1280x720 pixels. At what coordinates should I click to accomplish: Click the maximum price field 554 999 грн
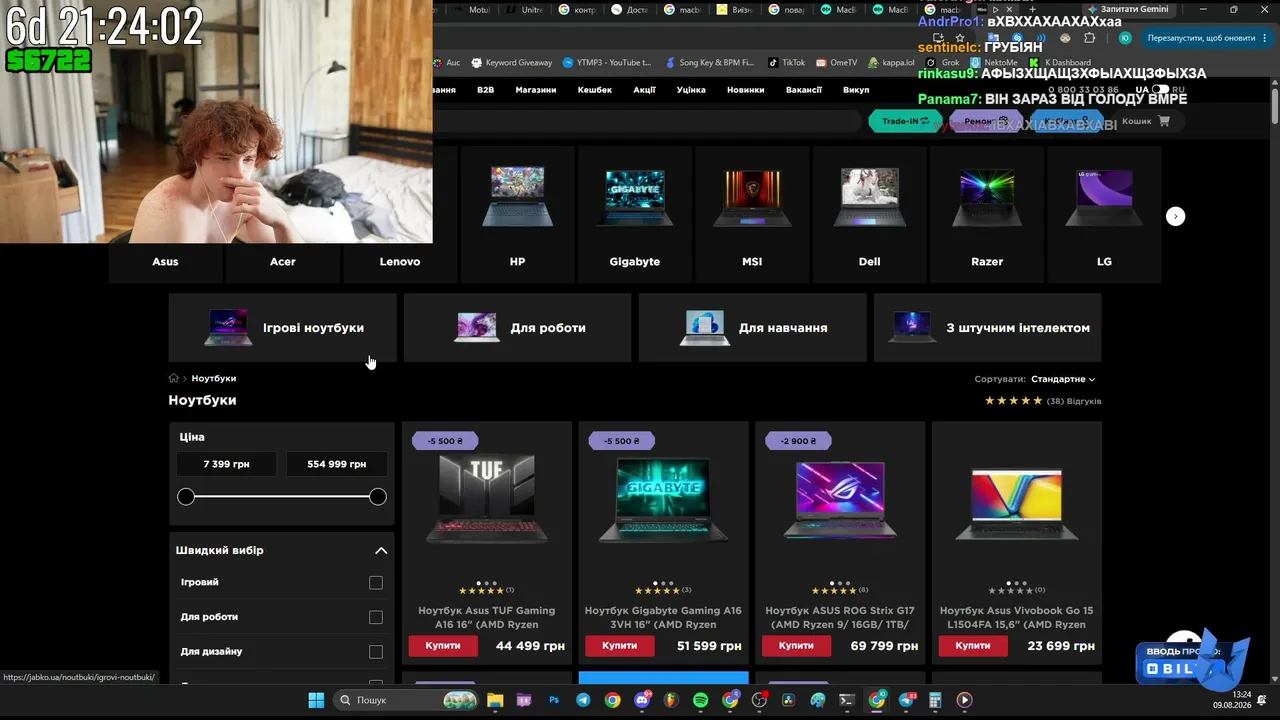pos(337,464)
